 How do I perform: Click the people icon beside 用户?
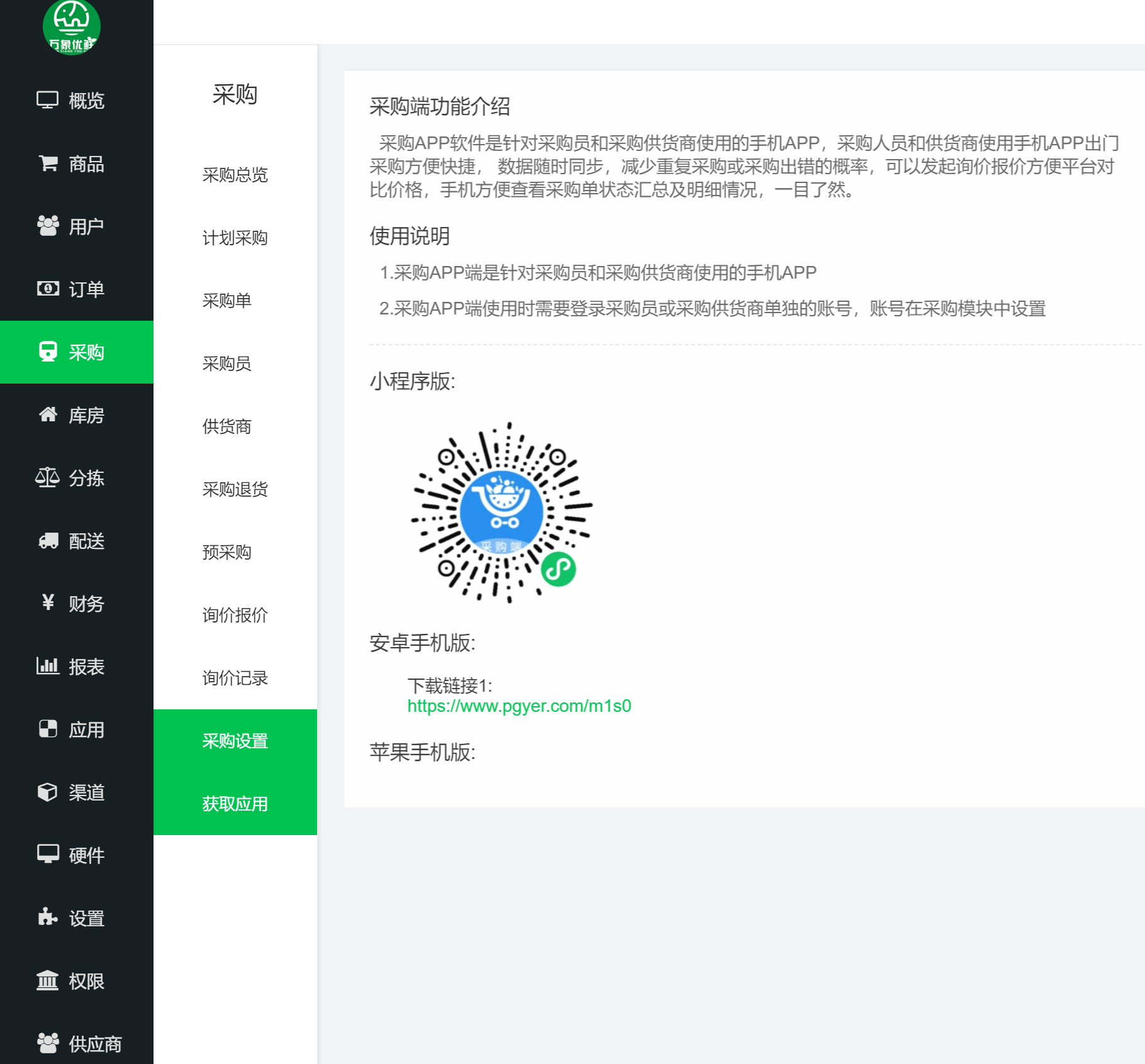pos(48,226)
